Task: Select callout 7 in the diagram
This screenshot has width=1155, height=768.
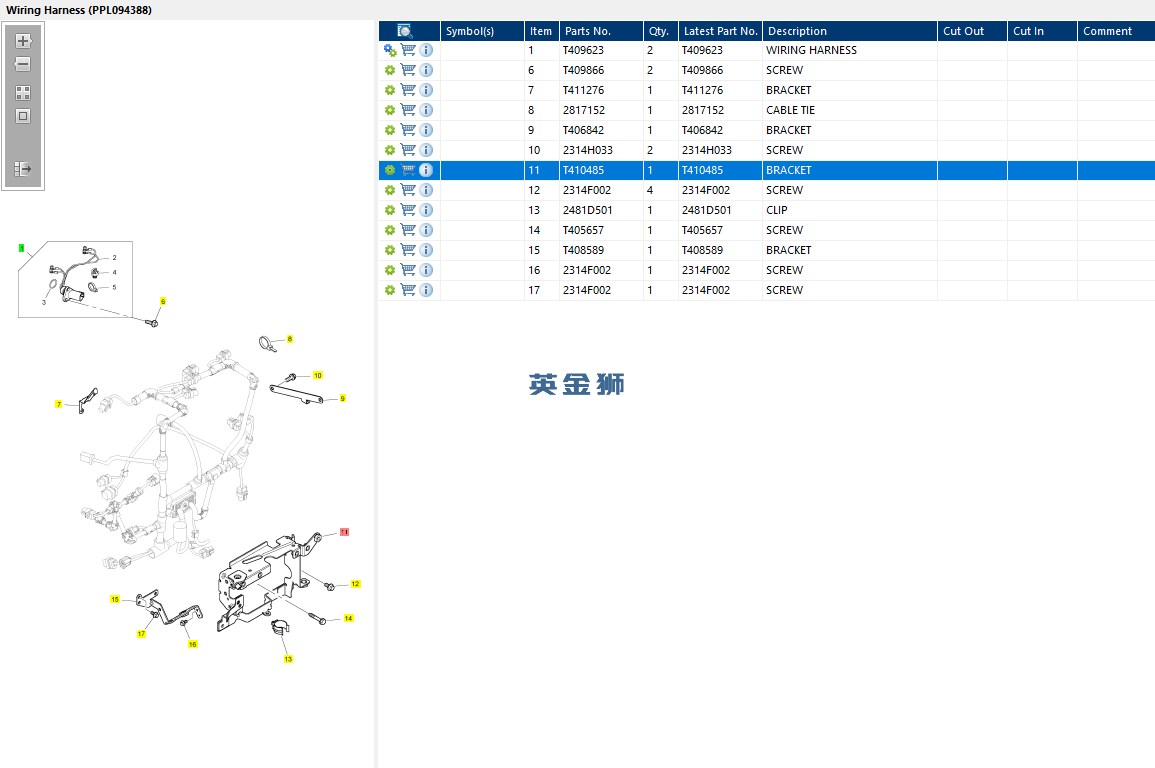Action: [x=59, y=404]
